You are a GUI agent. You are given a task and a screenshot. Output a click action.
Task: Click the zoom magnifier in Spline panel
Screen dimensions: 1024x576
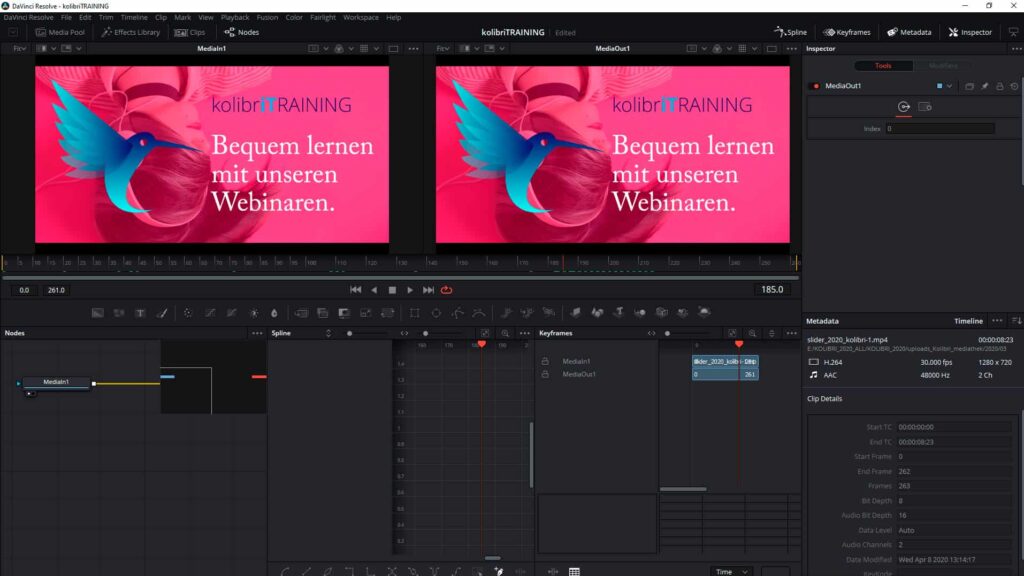tap(505, 333)
